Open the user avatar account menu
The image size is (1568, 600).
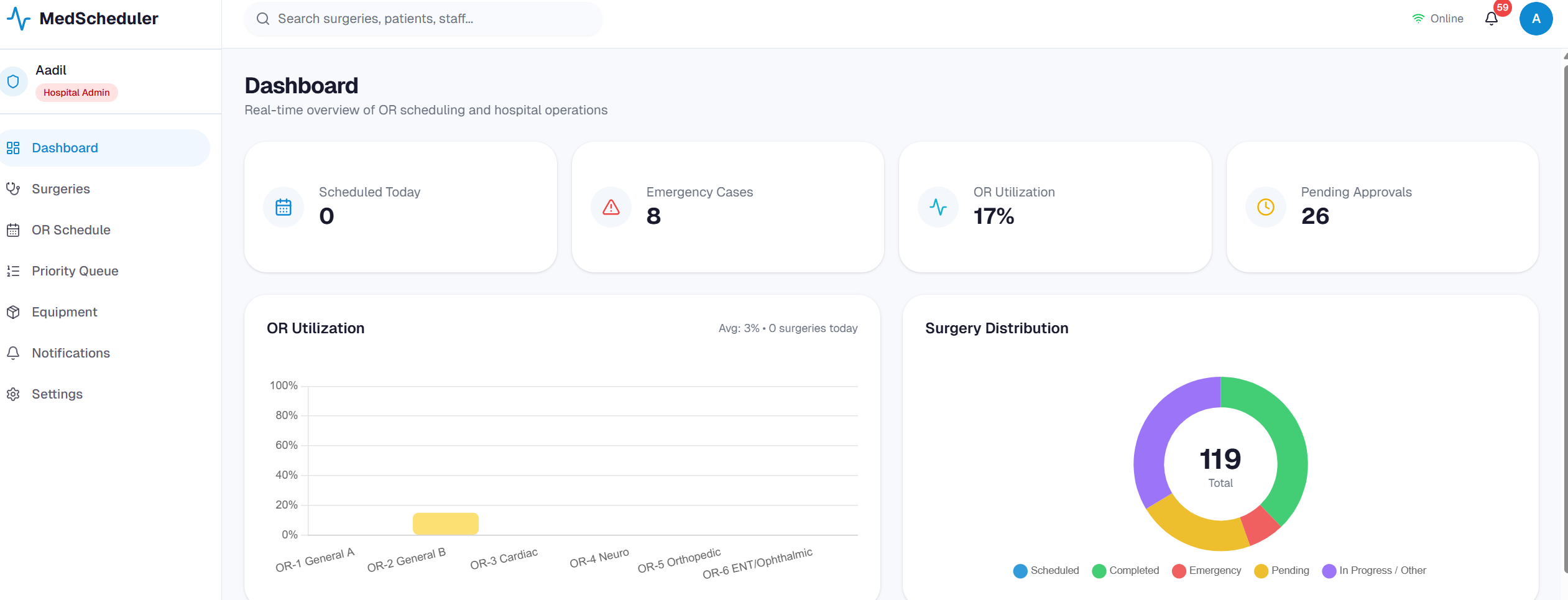[x=1536, y=19]
